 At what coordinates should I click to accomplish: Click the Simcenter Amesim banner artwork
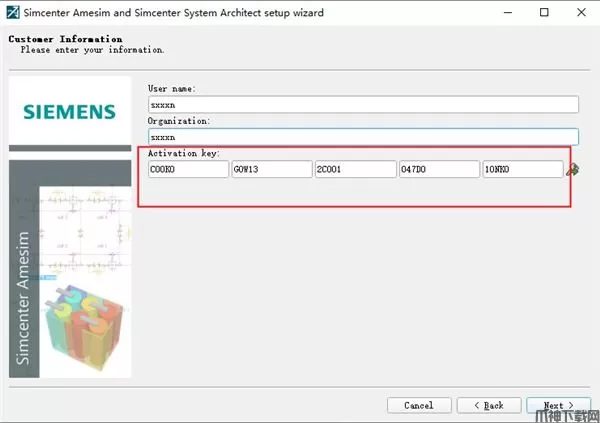[70, 270]
